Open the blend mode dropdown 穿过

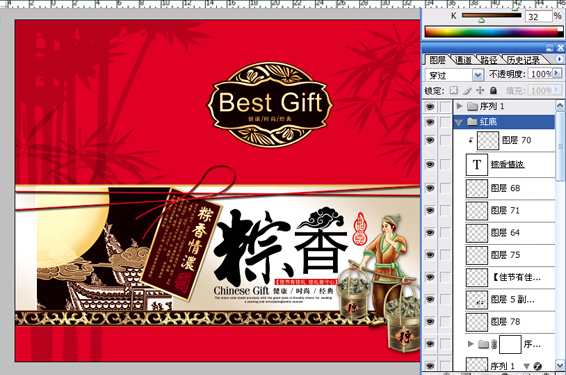click(454, 75)
